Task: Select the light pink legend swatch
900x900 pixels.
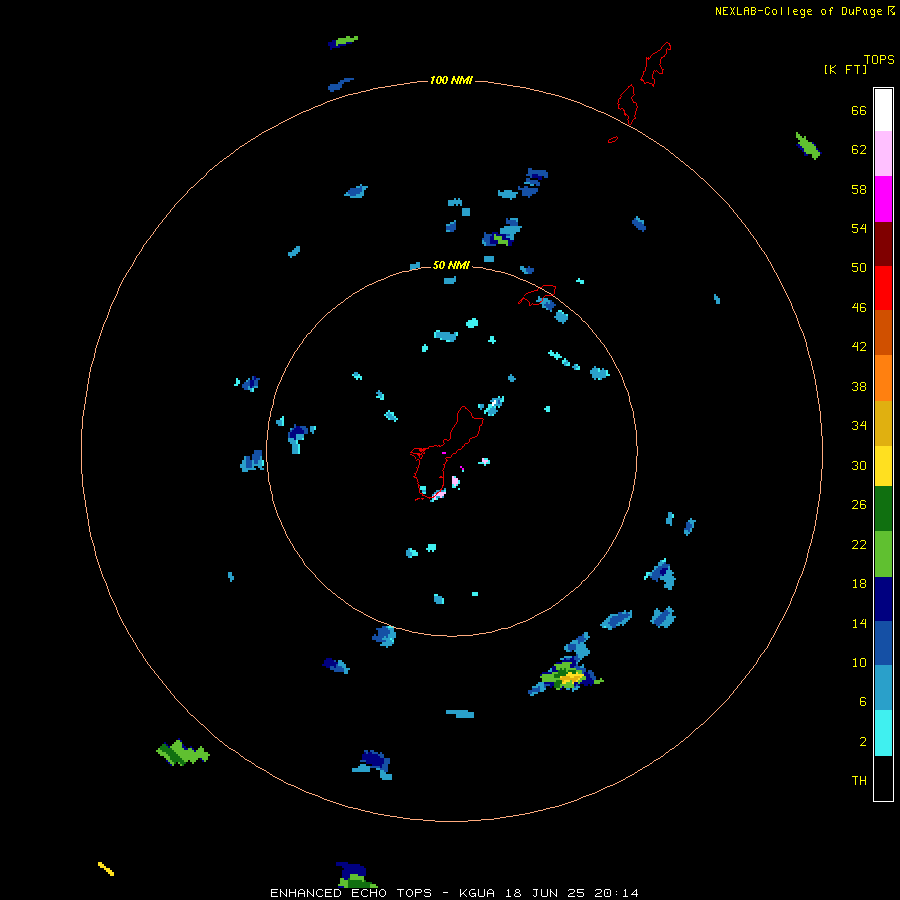Action: 883,154
